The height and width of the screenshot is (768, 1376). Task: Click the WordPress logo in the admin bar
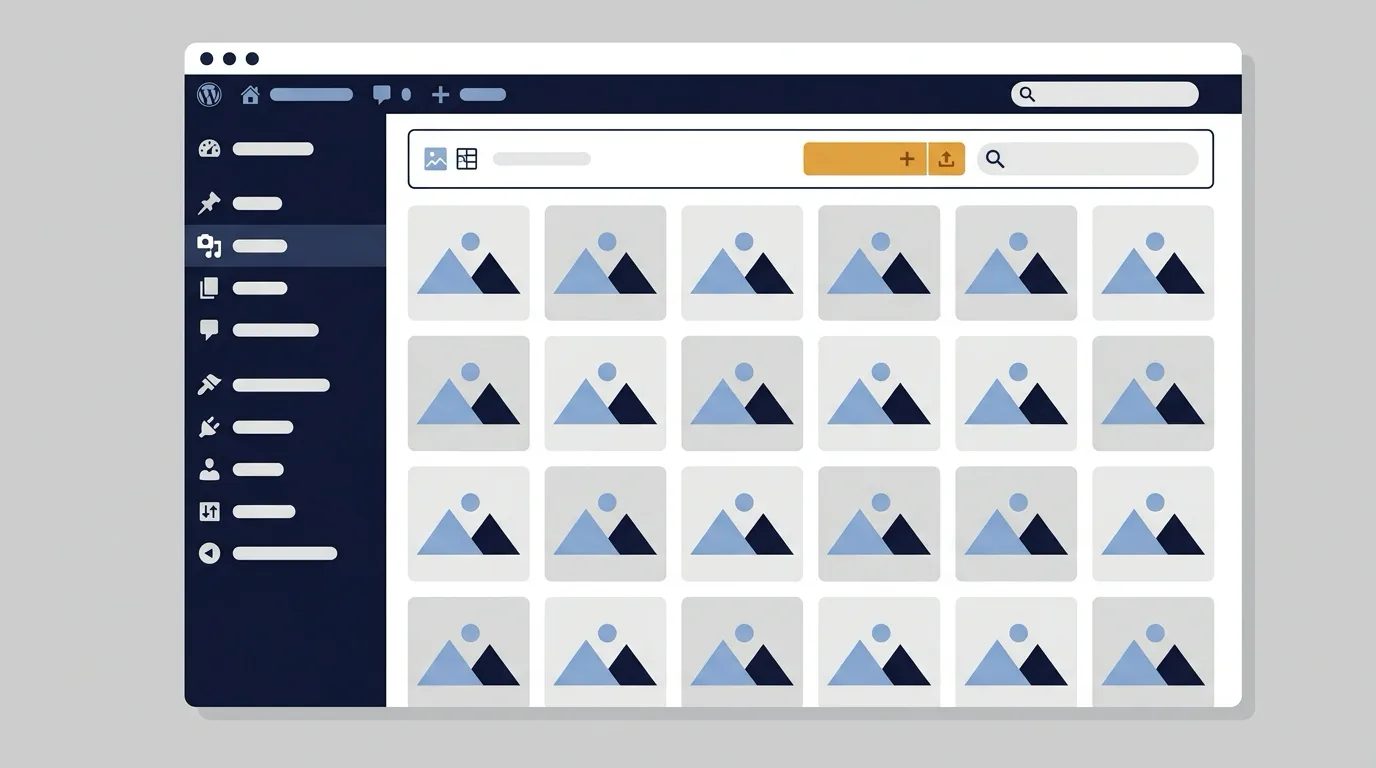[x=209, y=95]
